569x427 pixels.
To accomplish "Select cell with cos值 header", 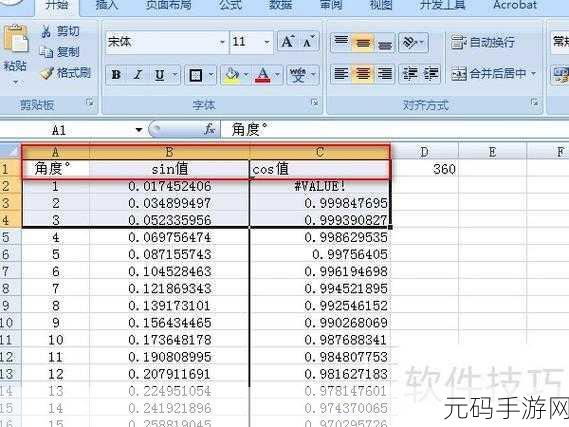I will pyautogui.click(x=320, y=169).
